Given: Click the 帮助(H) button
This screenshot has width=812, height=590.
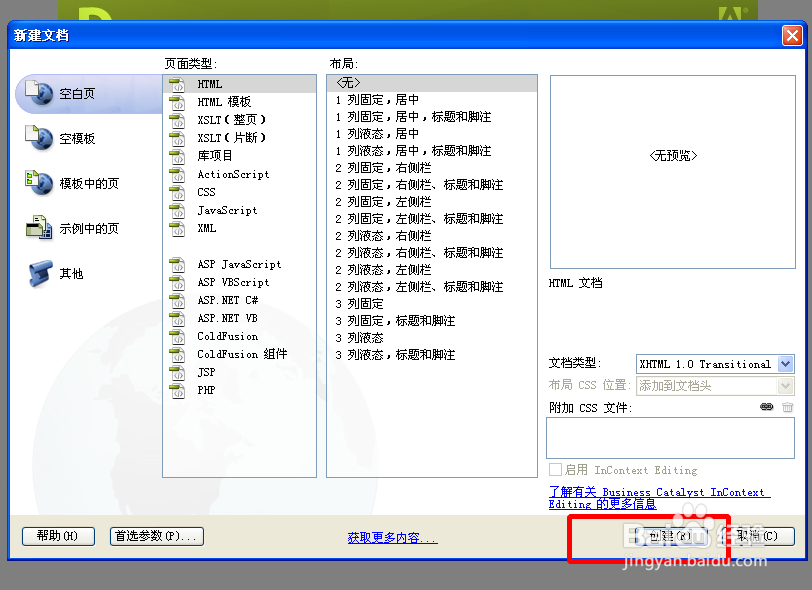Looking at the screenshot, I should point(59,536).
